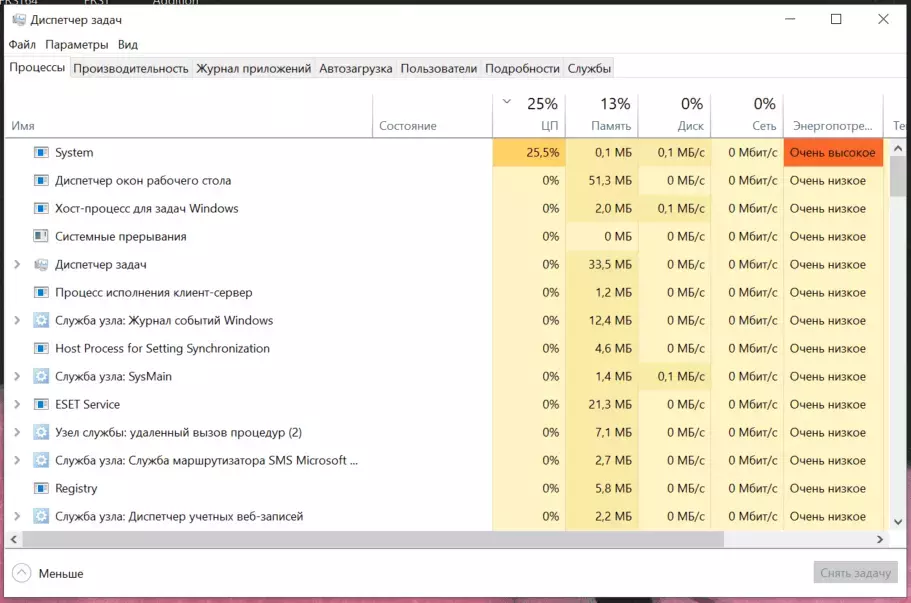Viewport: 911px width, 603px height.
Task: Select the Процессы tab
Action: point(37,67)
